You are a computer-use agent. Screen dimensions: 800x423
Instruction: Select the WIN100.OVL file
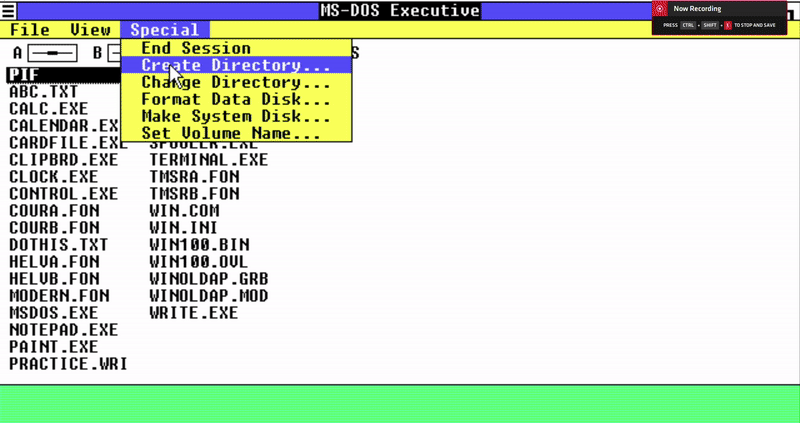tap(198, 262)
